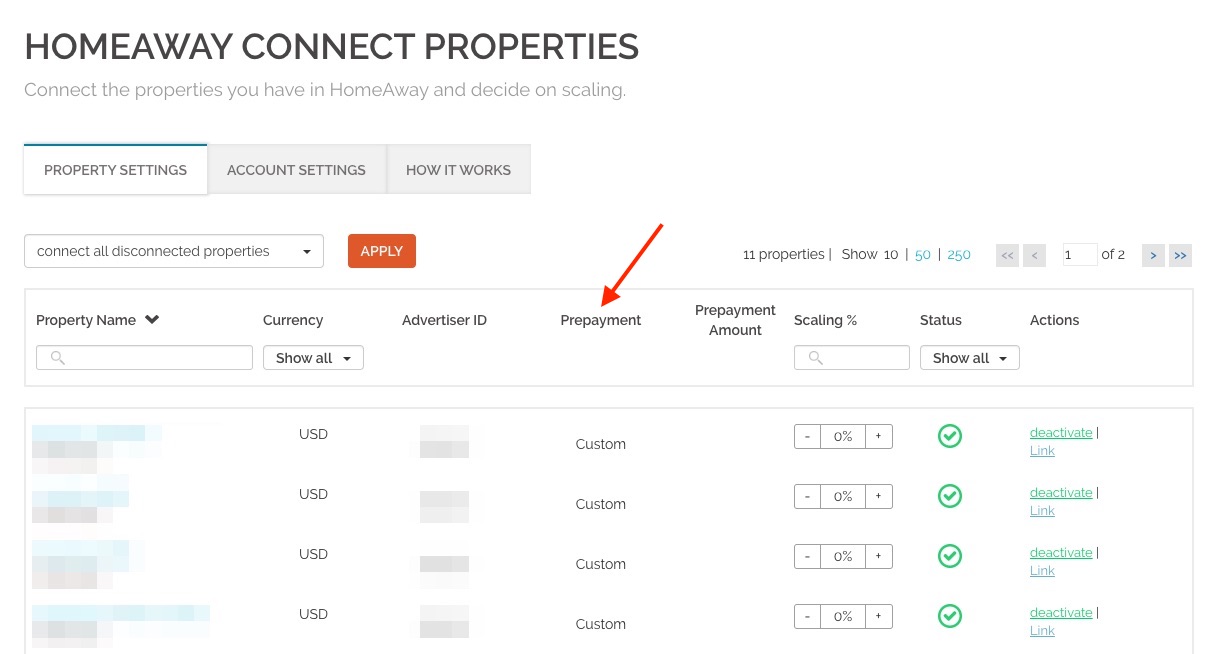Open the Currency Show all filter dropdown
Viewport: 1212px width, 654px height.
click(313, 358)
